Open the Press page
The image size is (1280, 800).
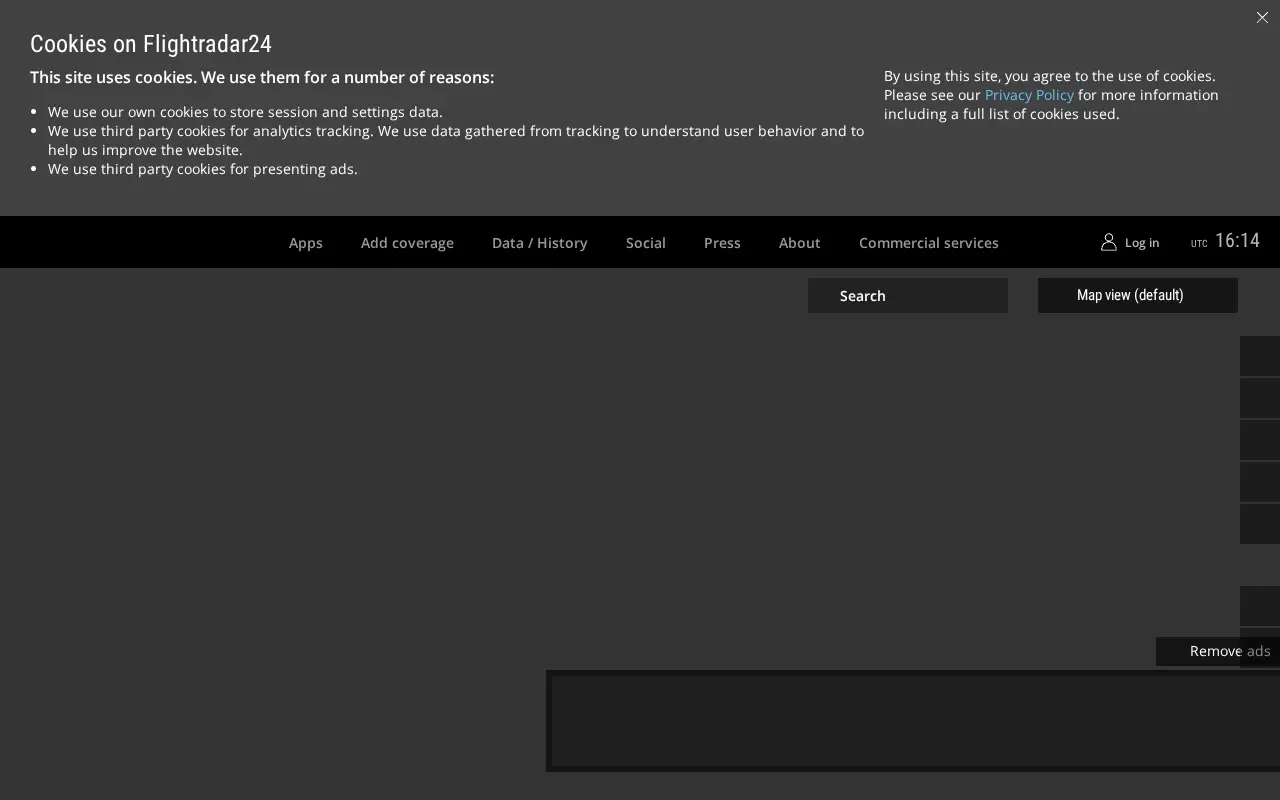pyautogui.click(x=722, y=243)
